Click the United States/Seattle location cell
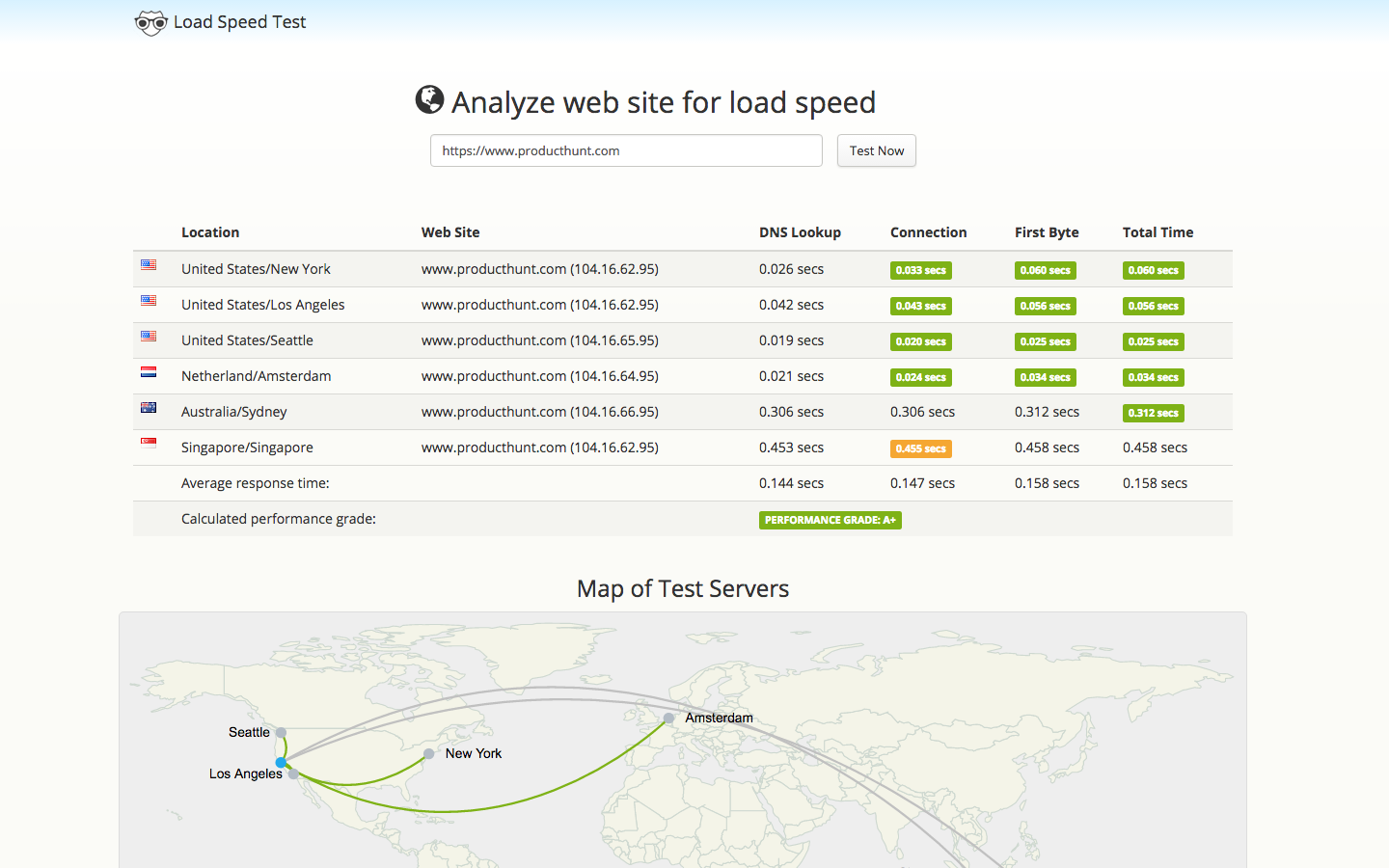1389x868 pixels. pos(247,340)
